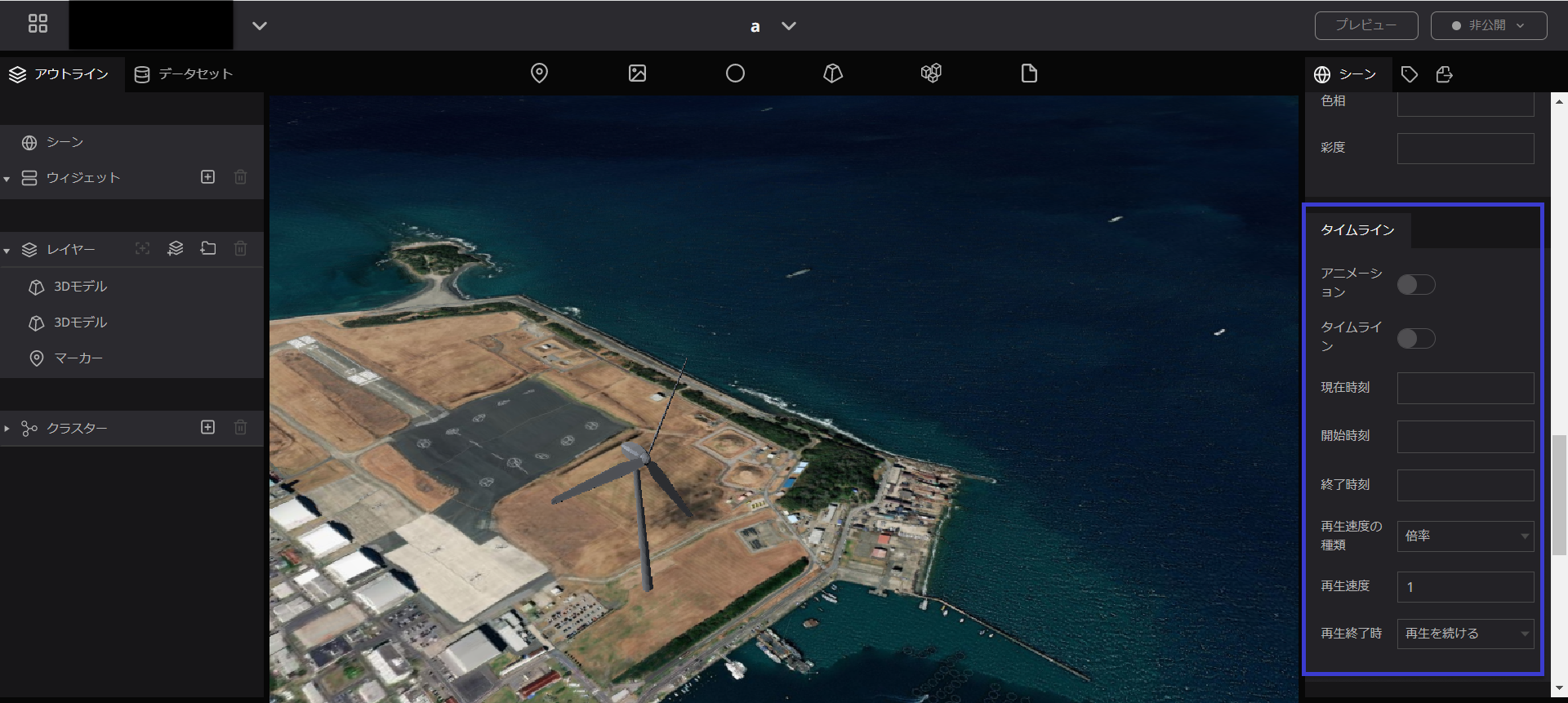Click the 色相 input field

coord(1465,104)
